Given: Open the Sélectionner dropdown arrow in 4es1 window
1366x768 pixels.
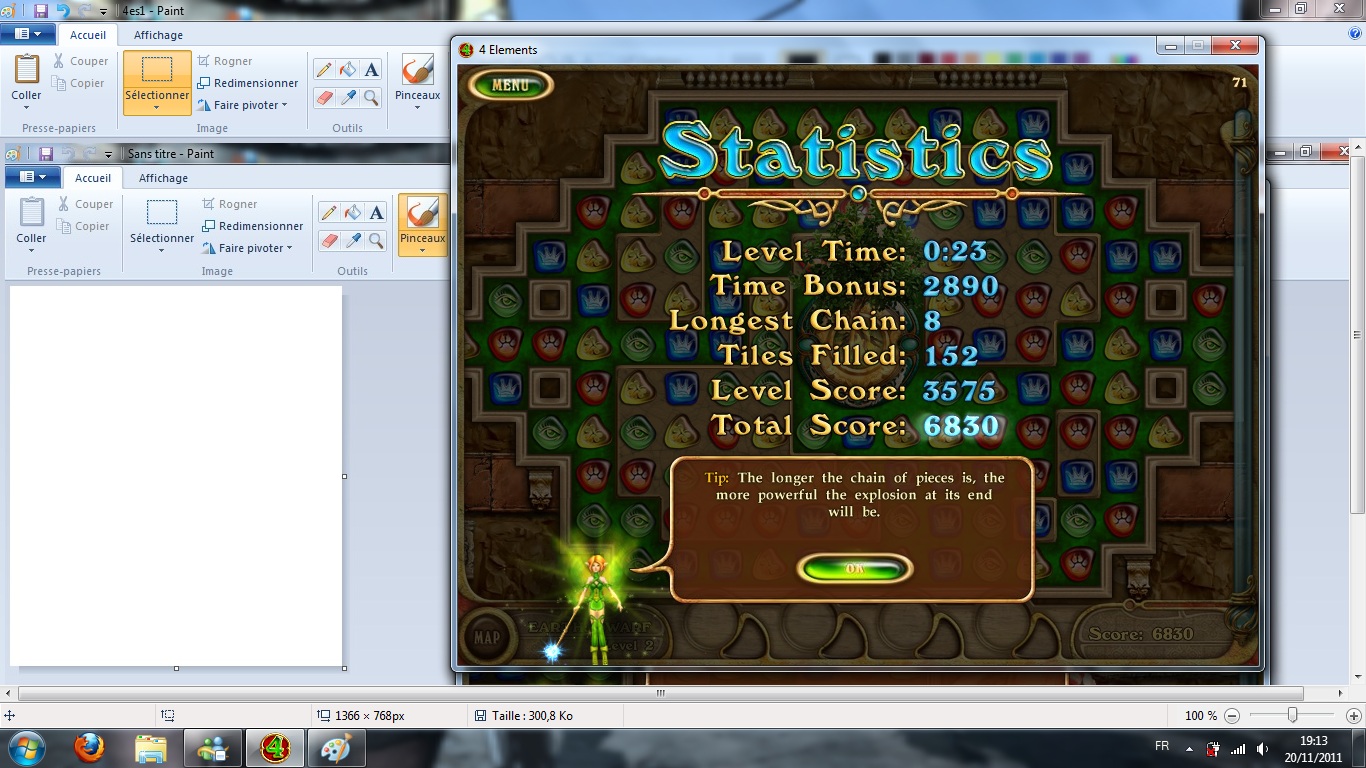Looking at the screenshot, I should [157, 108].
